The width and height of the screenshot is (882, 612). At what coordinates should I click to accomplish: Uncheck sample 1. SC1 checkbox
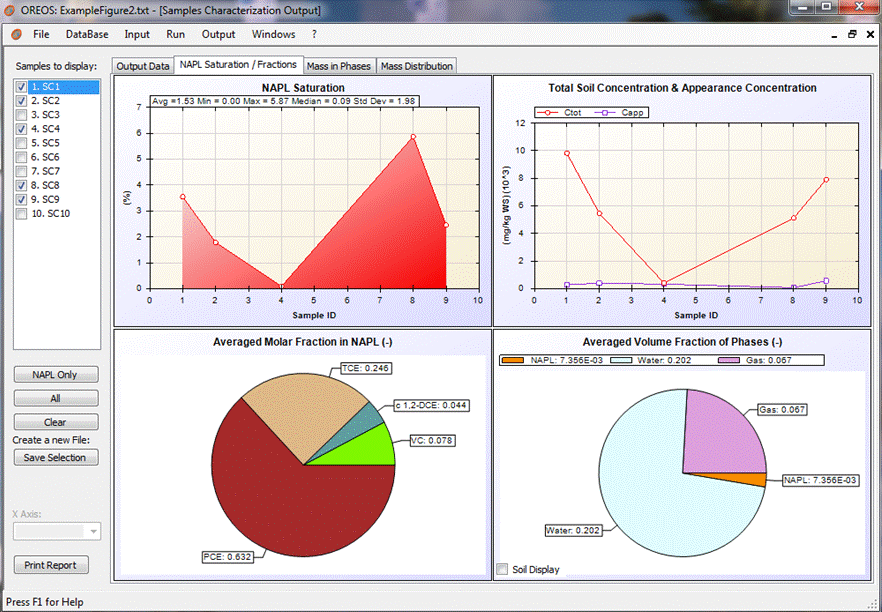22,87
